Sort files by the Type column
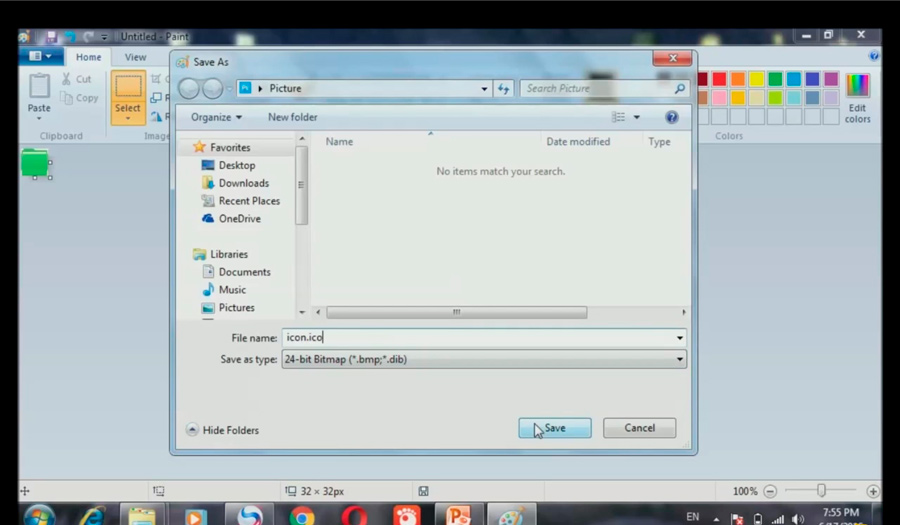Viewport: 900px width, 525px height. [660, 142]
